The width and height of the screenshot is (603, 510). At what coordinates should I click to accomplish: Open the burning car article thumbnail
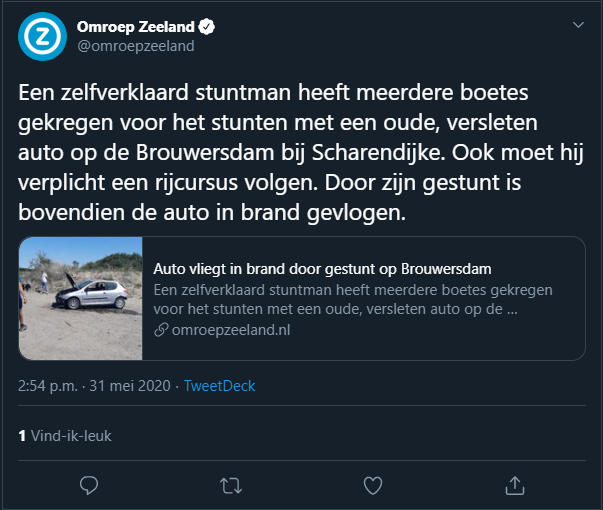(80, 298)
